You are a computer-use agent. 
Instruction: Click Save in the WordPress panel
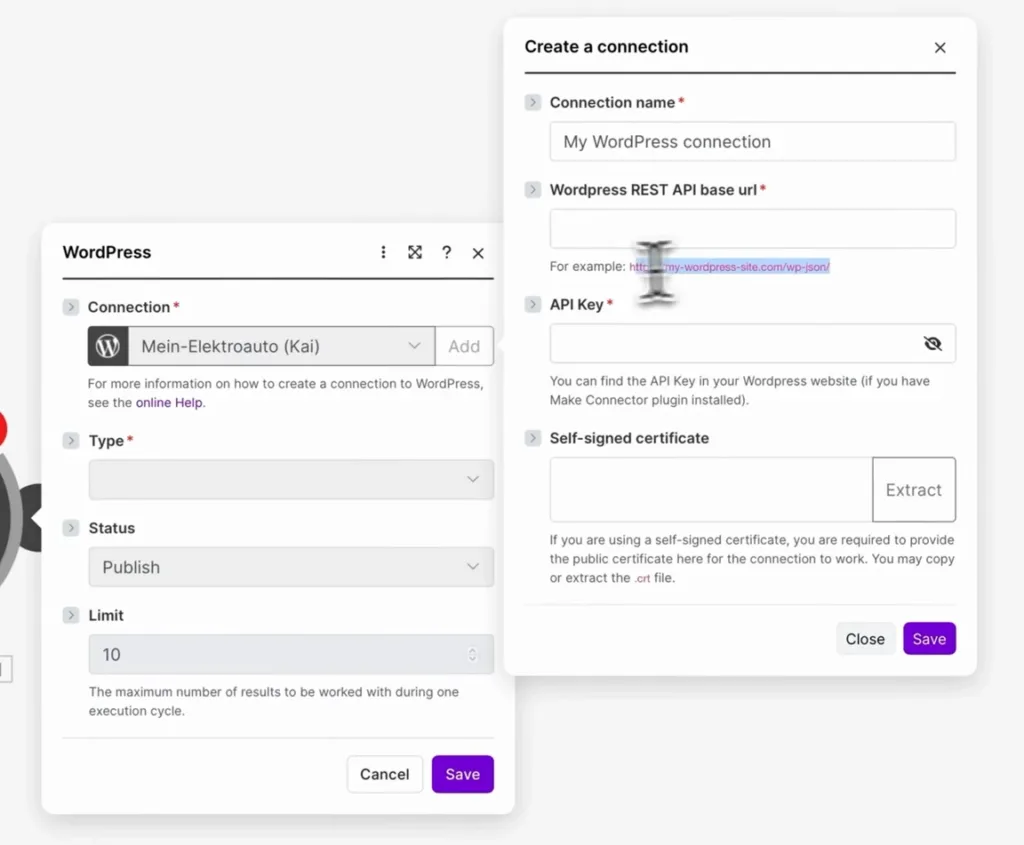click(x=462, y=774)
